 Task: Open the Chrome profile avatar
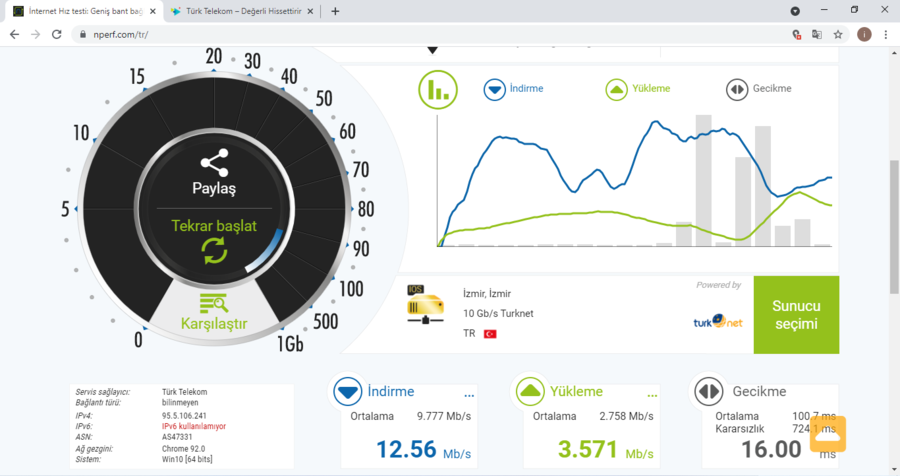click(x=864, y=34)
